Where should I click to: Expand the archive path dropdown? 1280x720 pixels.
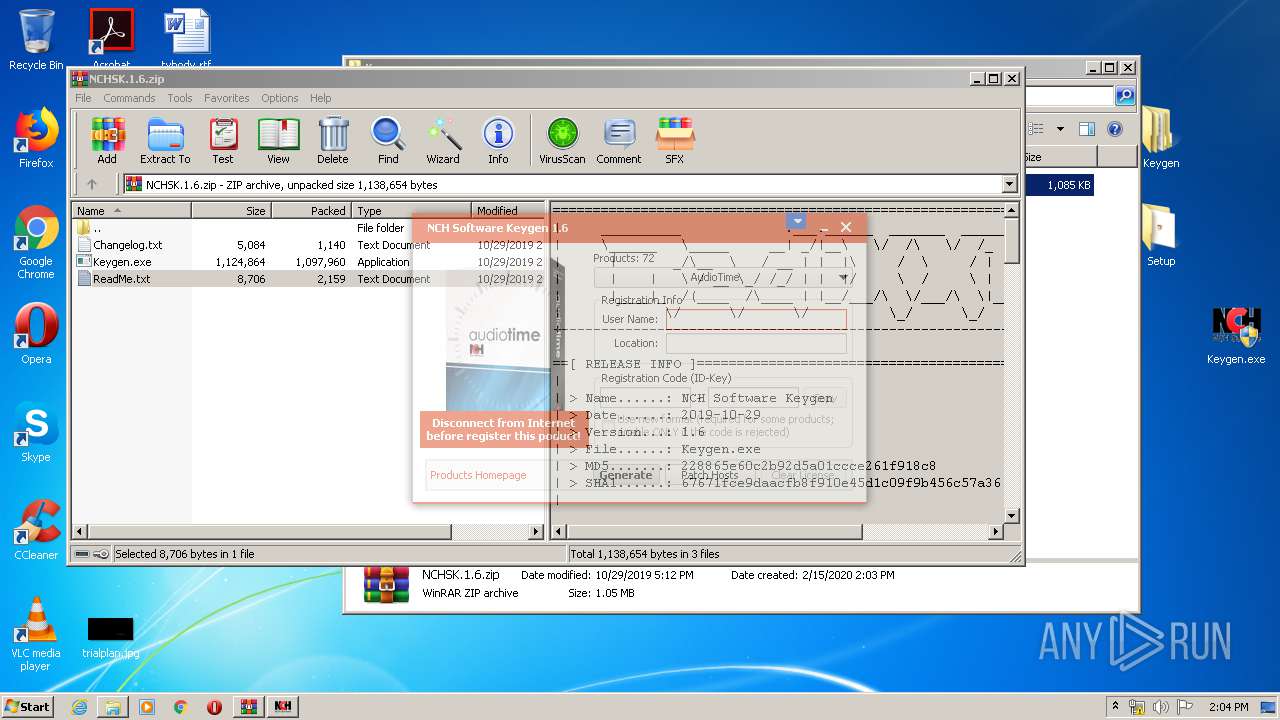(x=1009, y=184)
